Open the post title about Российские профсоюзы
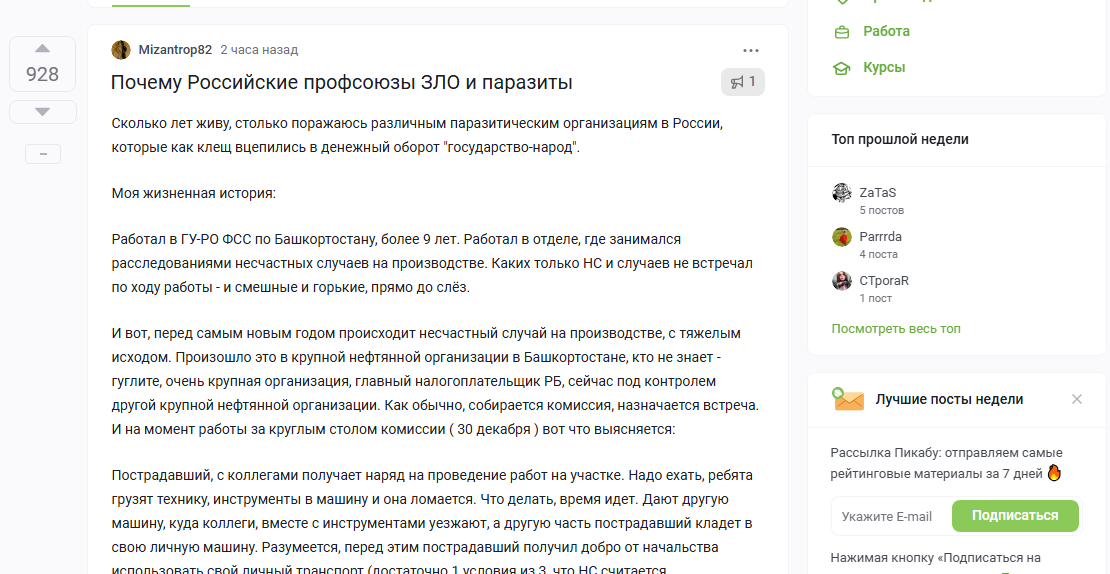 tap(341, 82)
